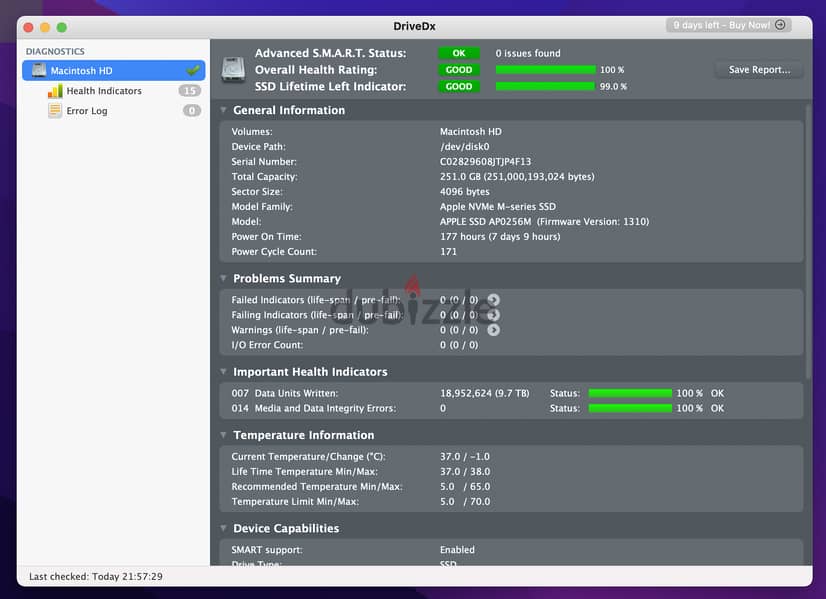Click the Apple NVMe M-series SSD text
This screenshot has width=826, height=599.
tap(498, 207)
